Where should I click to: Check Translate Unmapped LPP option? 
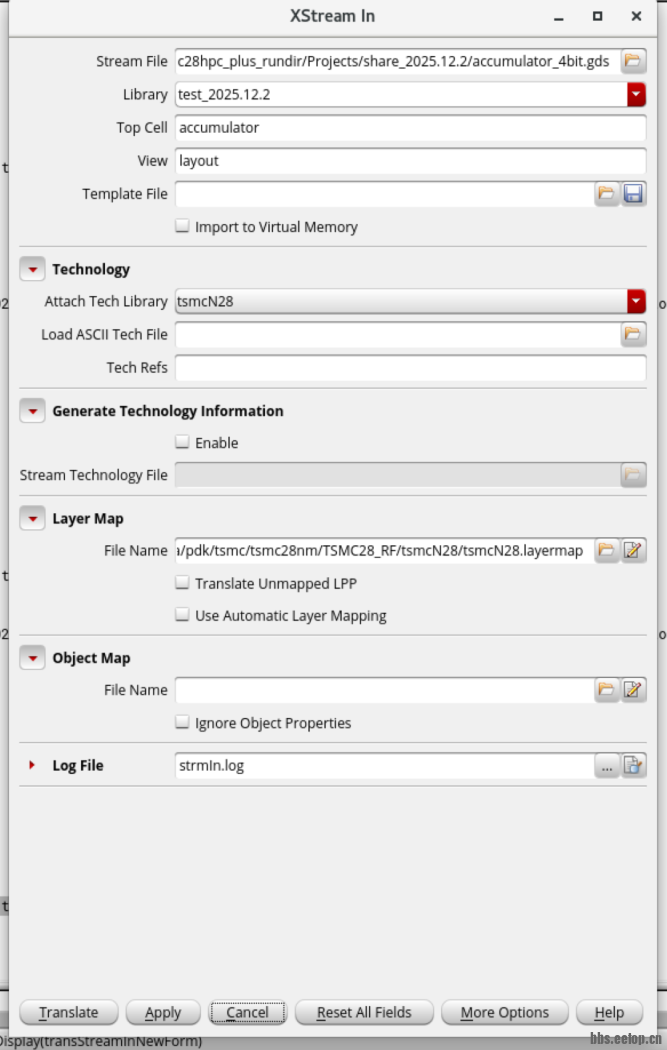(182, 583)
